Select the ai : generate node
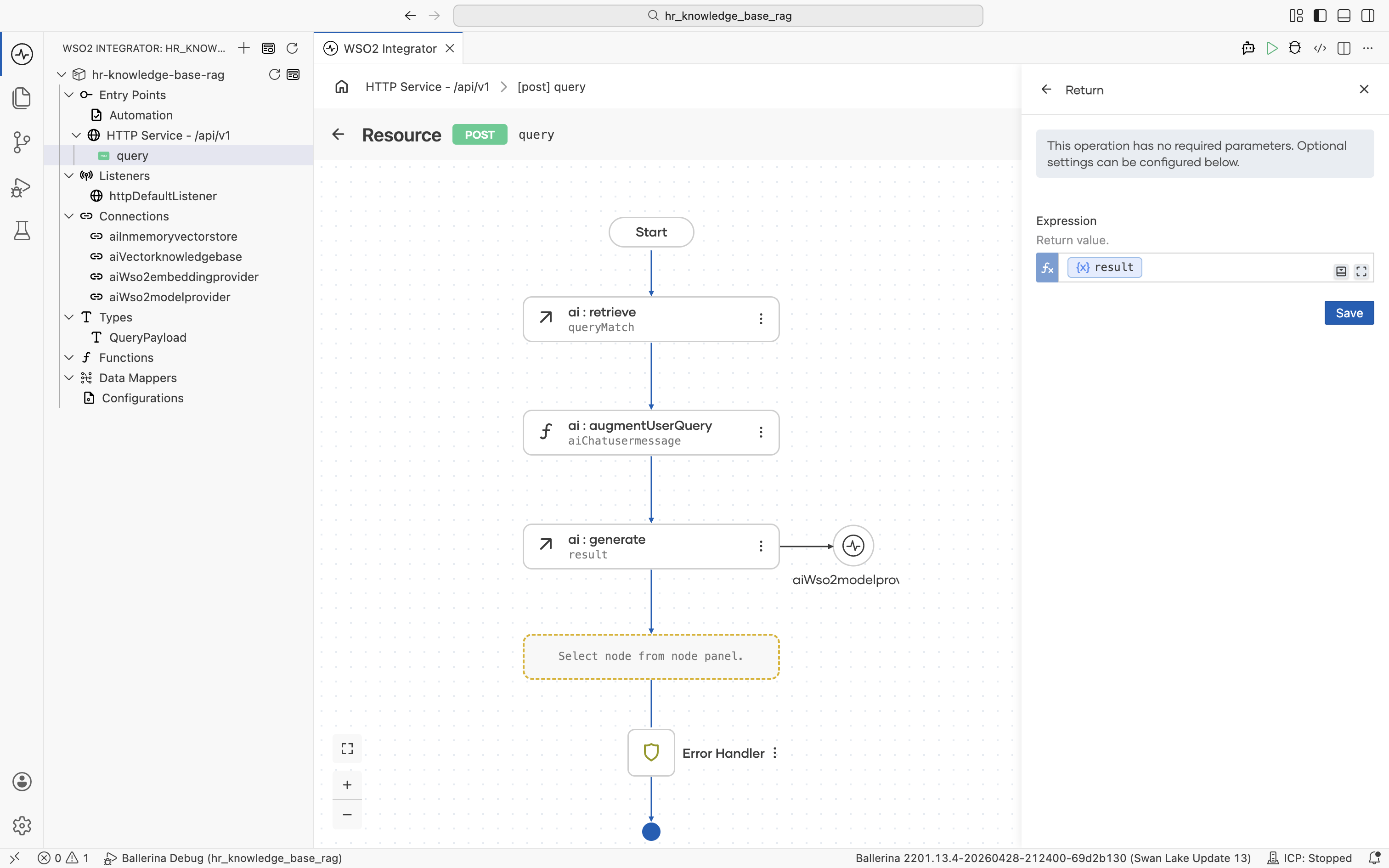 pyautogui.click(x=651, y=547)
